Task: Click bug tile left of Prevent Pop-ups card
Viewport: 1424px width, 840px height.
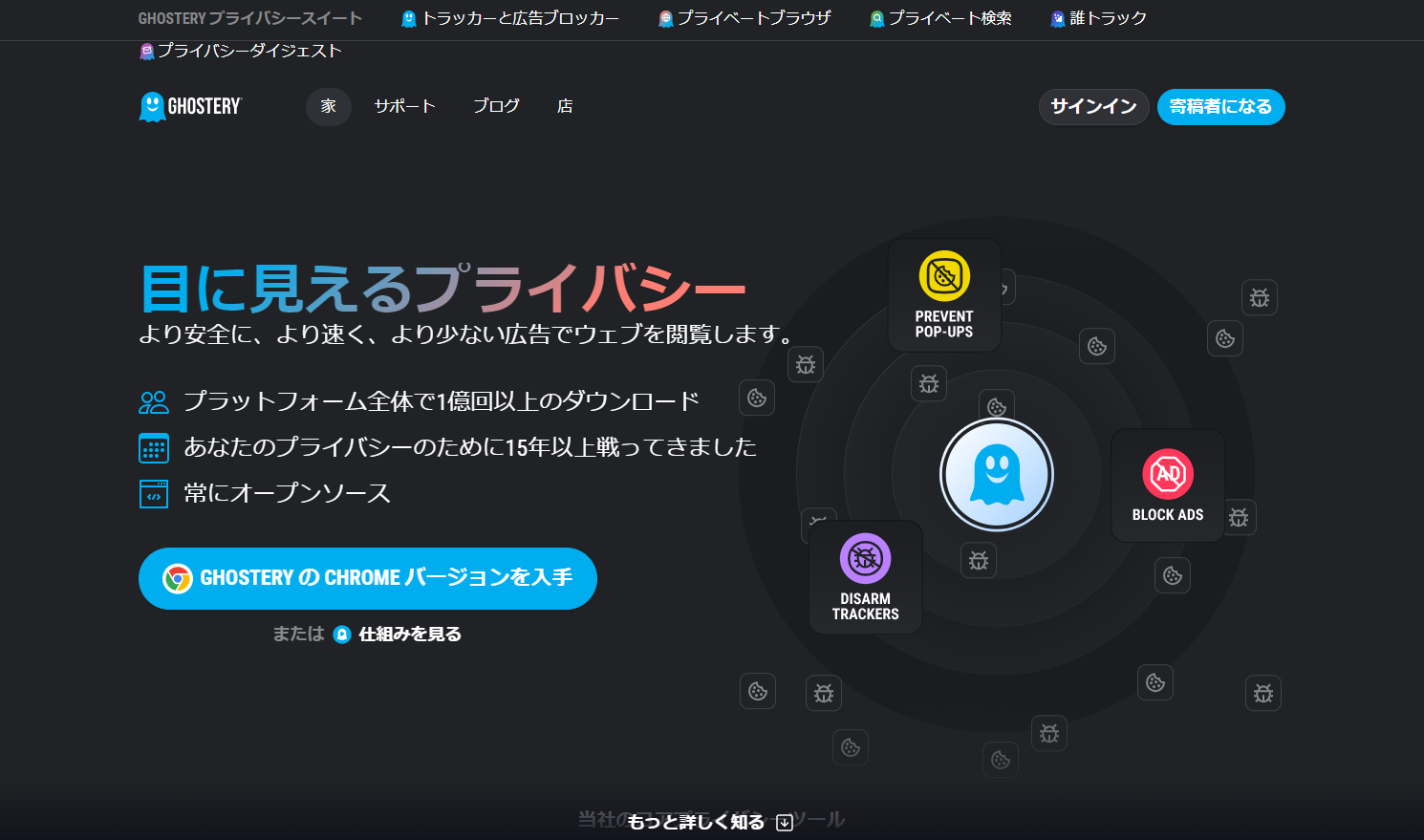Action: (x=806, y=364)
